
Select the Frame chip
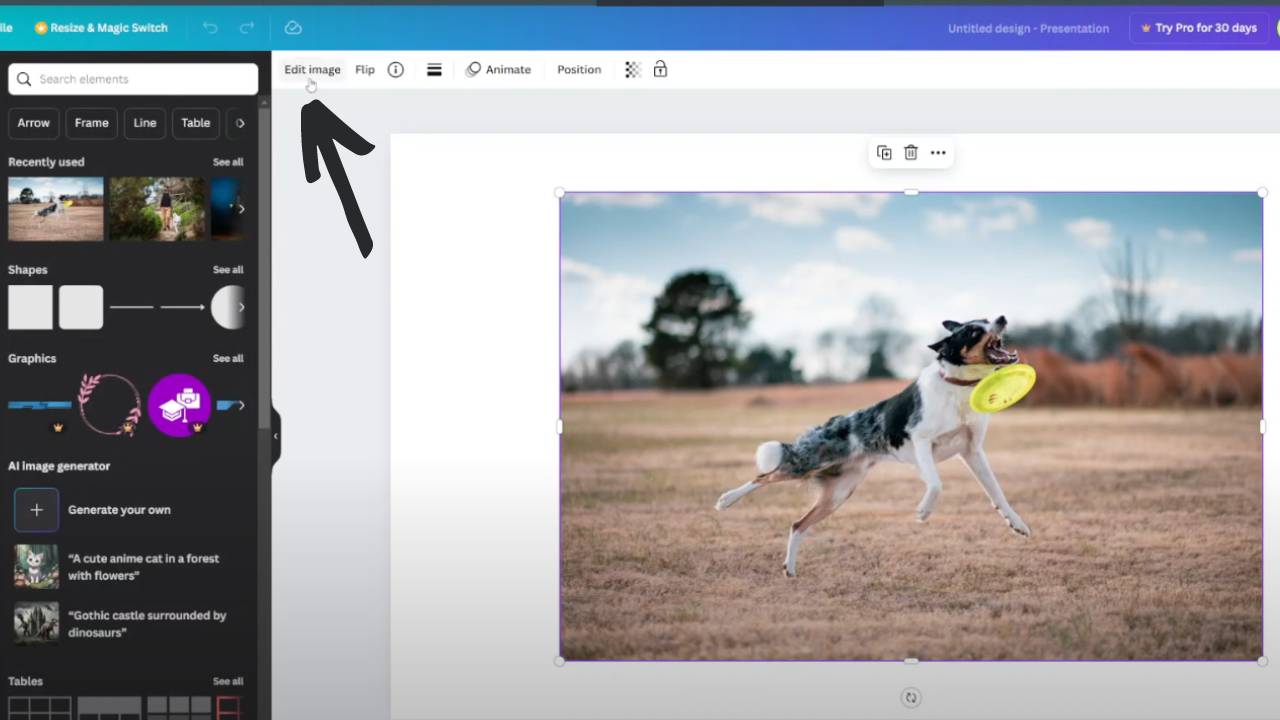tap(91, 123)
